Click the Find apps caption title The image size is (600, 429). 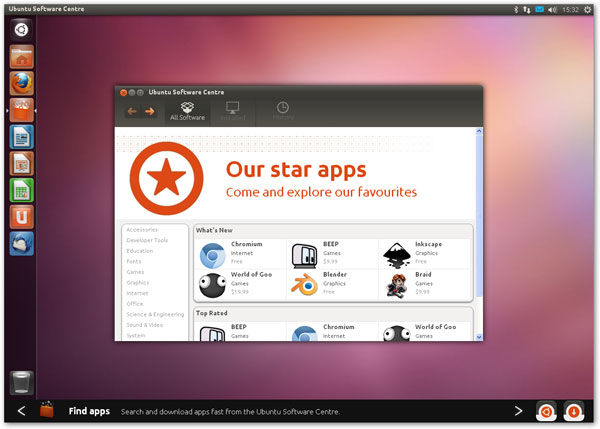(x=89, y=411)
